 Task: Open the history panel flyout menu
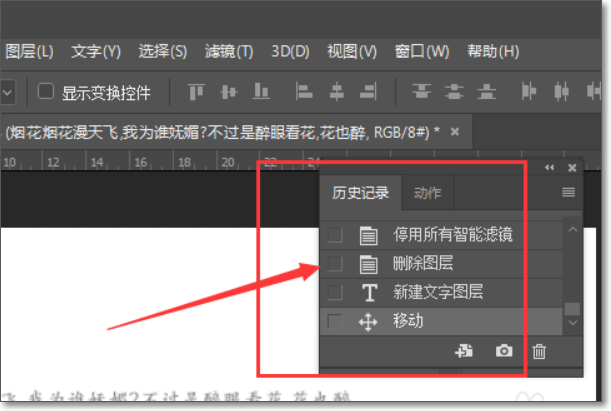point(569,192)
